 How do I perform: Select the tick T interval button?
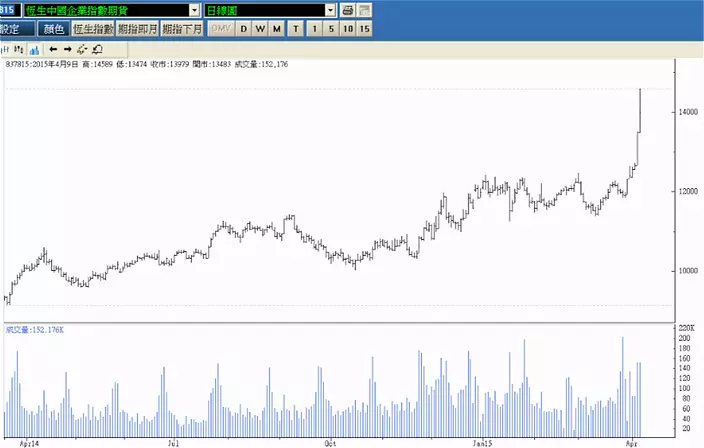coord(296,28)
